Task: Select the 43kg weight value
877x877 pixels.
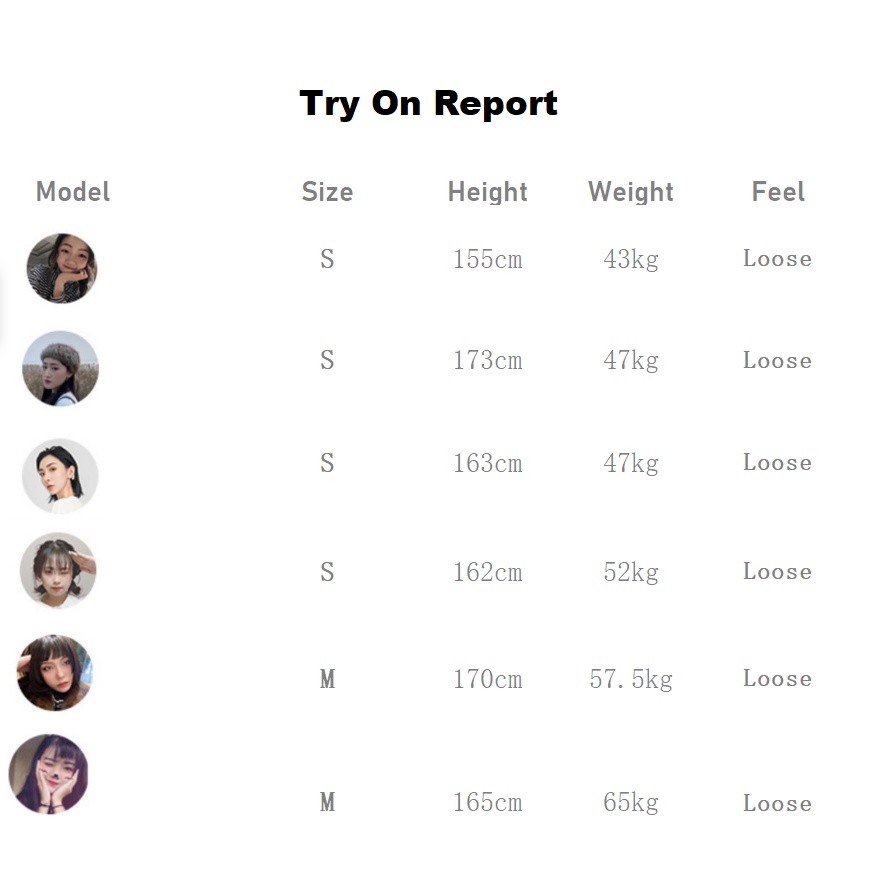Action: tap(631, 260)
